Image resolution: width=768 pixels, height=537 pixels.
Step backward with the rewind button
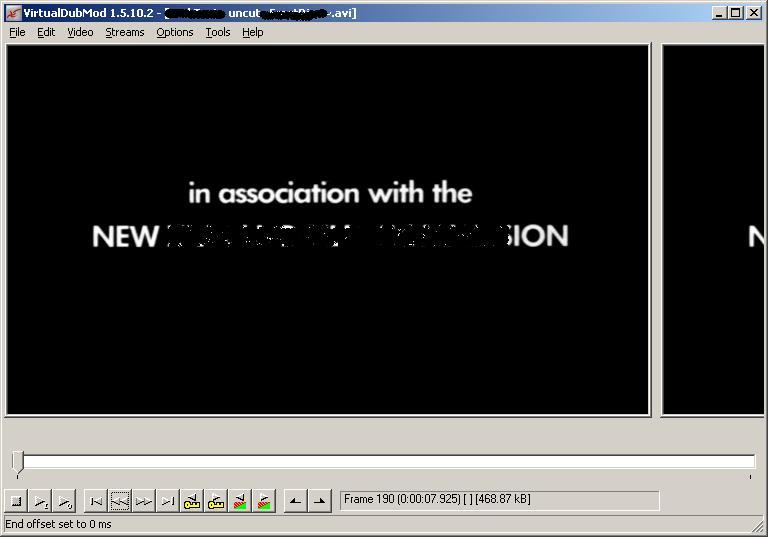click(120, 501)
